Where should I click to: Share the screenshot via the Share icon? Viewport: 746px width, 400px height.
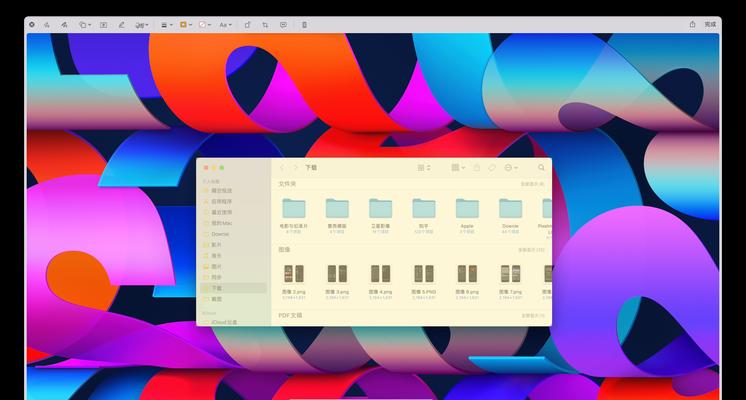(692, 24)
